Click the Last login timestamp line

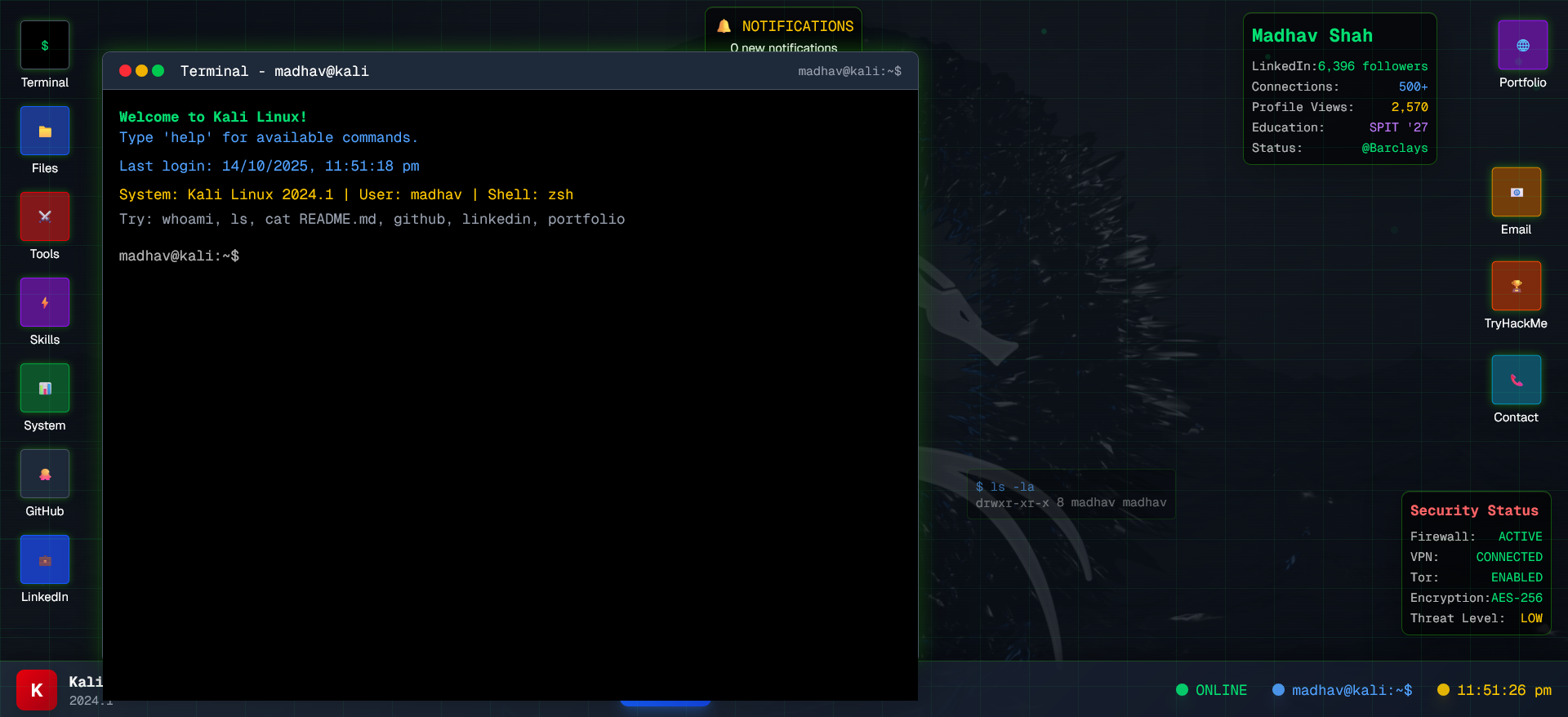click(269, 166)
